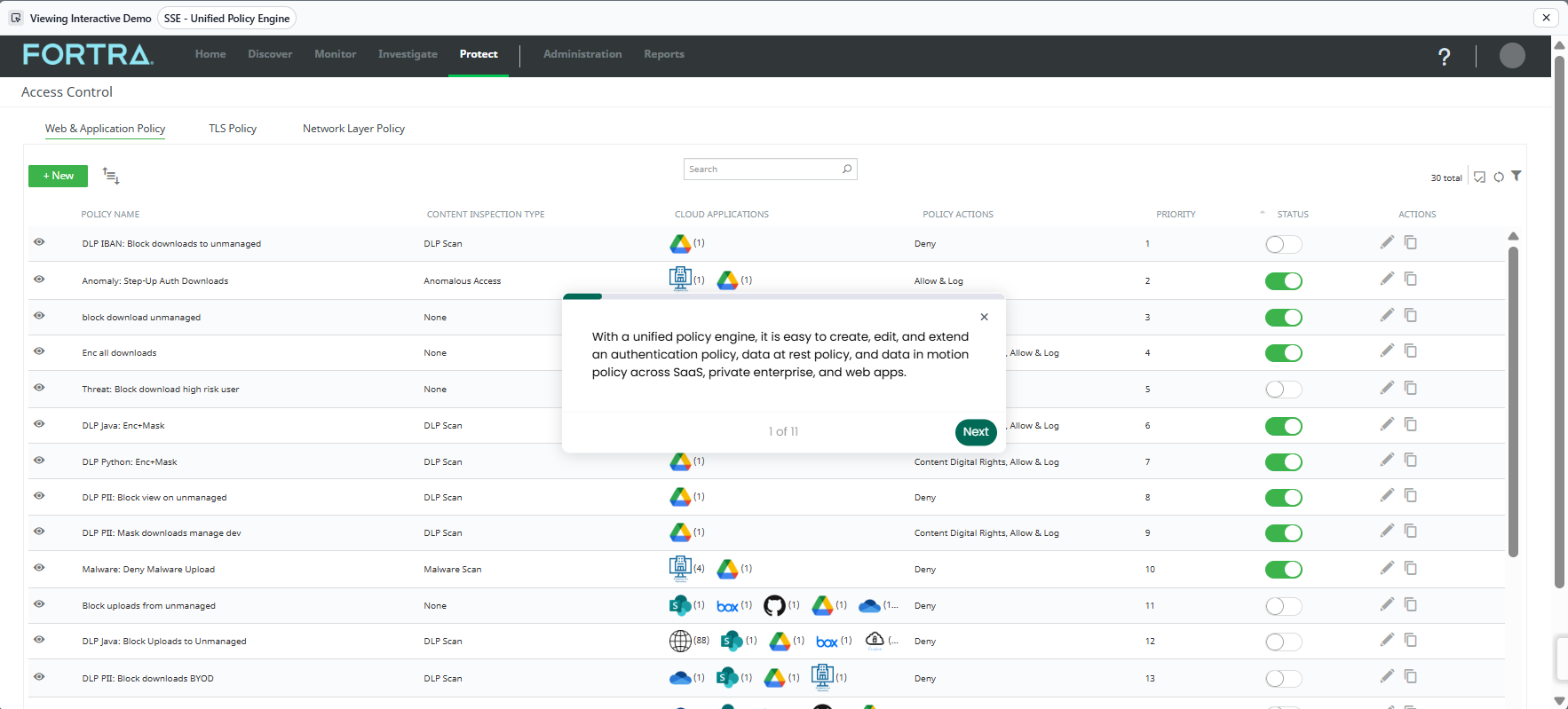Open the Discover menu
This screenshot has height=709, width=1568.
270,54
